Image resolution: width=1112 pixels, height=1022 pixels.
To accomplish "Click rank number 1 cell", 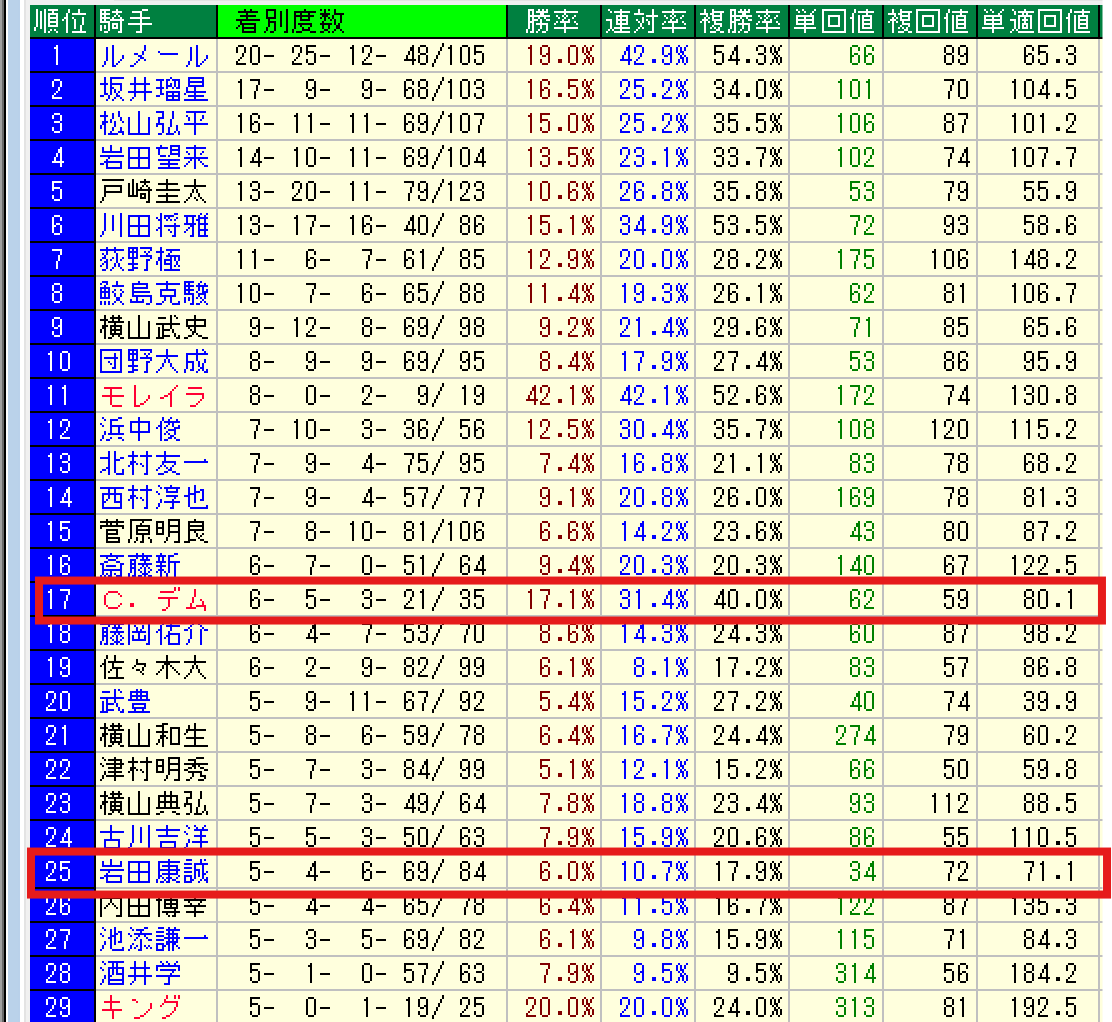I will (x=58, y=57).
